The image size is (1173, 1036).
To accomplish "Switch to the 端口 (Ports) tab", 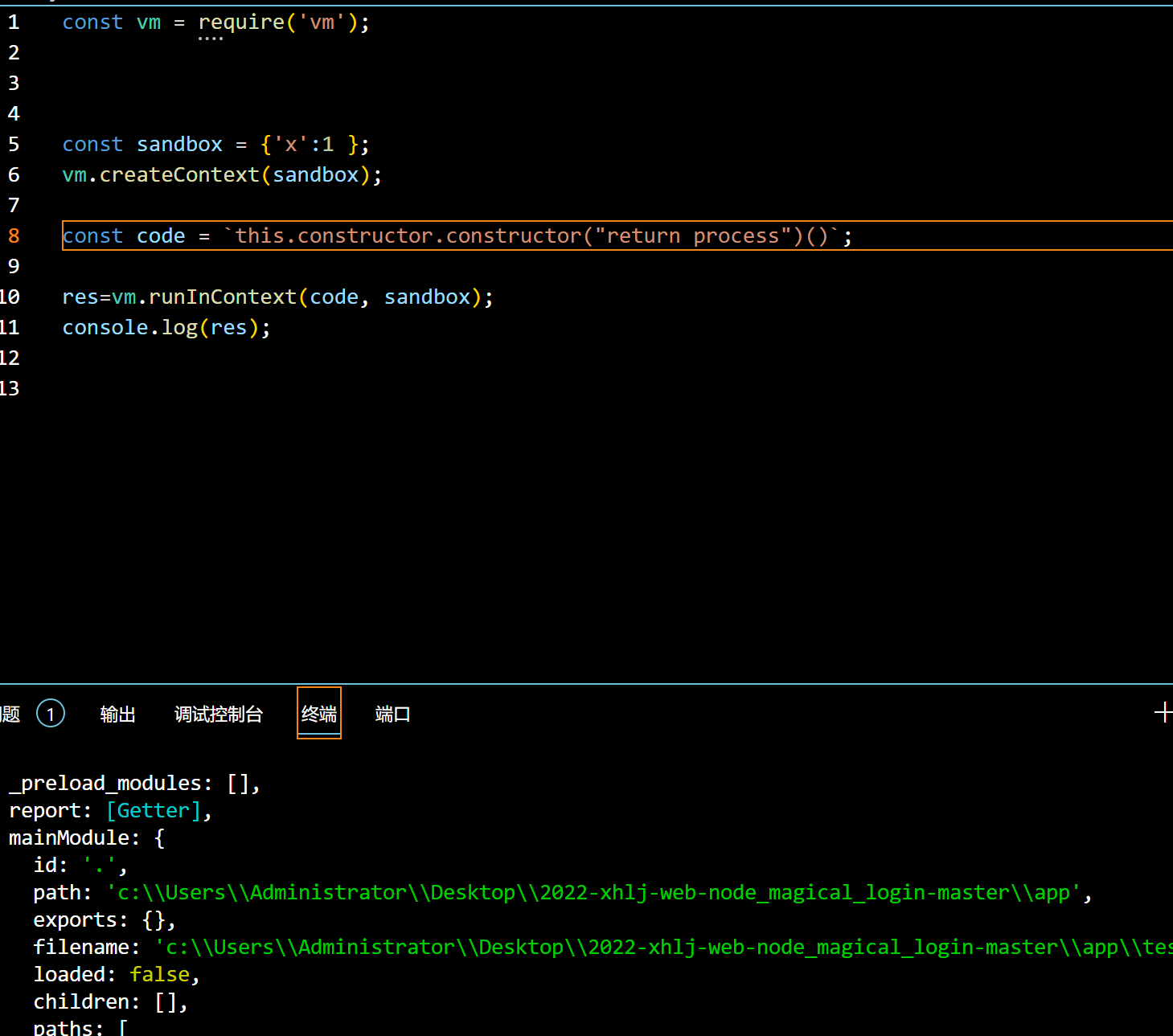I will [392, 715].
